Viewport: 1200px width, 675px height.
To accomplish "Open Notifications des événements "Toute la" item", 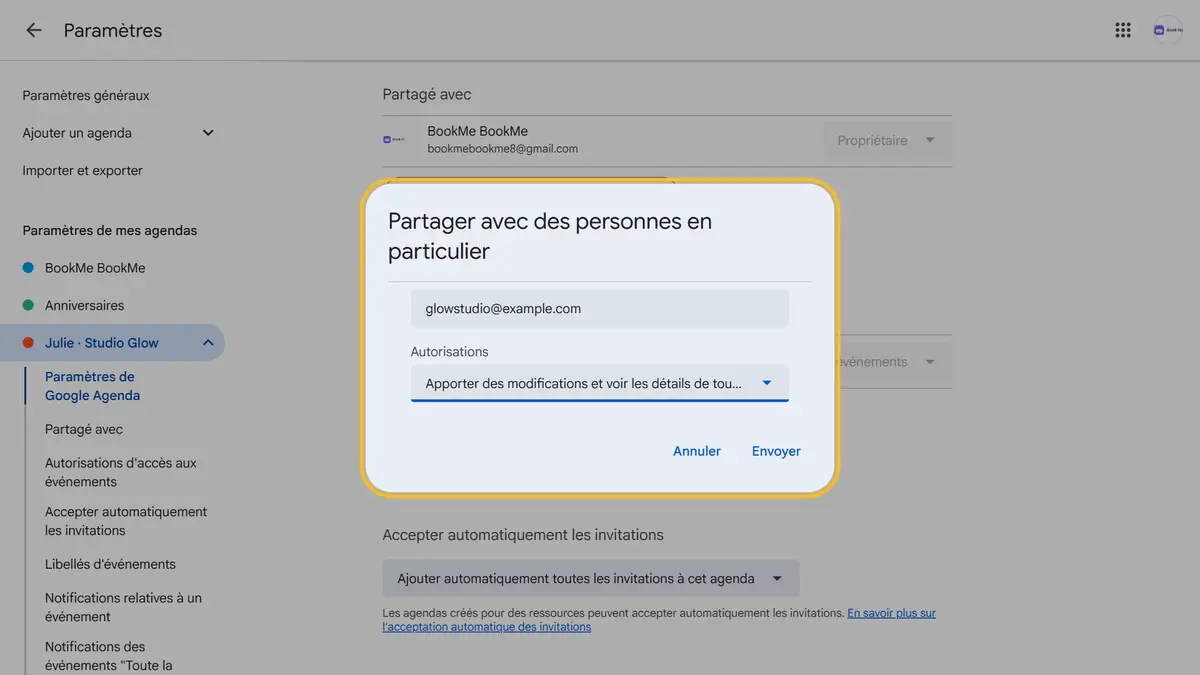I will click(109, 655).
